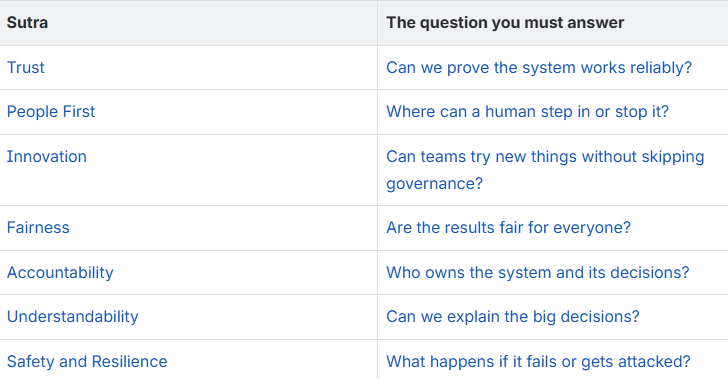Open the People First link

(x=51, y=111)
